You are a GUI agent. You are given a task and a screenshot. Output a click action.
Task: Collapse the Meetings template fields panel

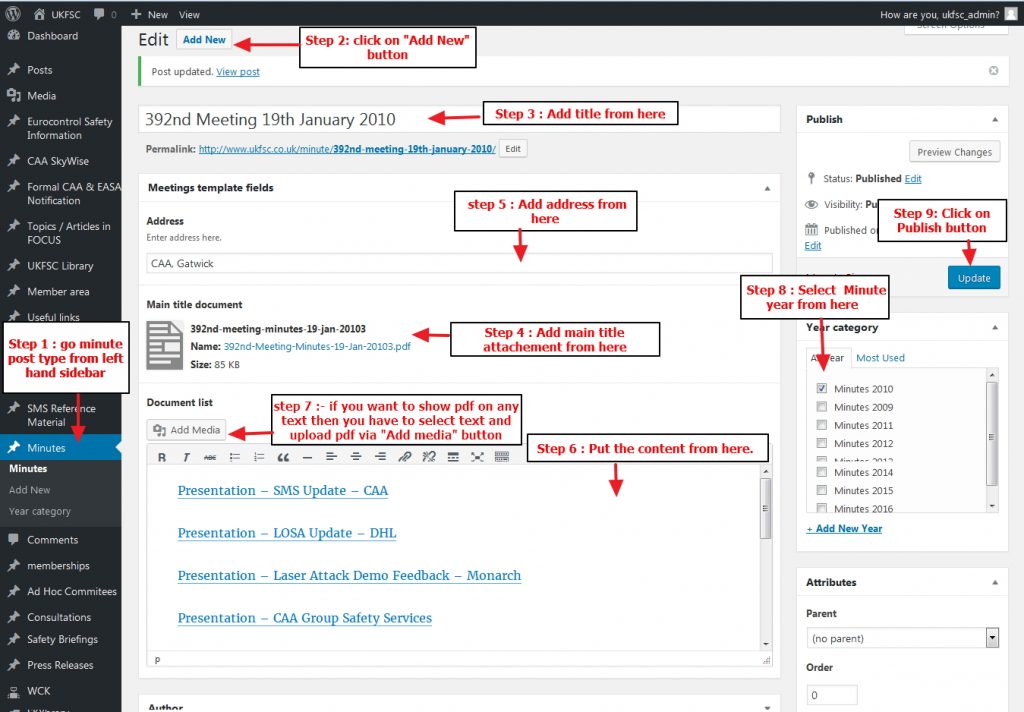coord(767,188)
